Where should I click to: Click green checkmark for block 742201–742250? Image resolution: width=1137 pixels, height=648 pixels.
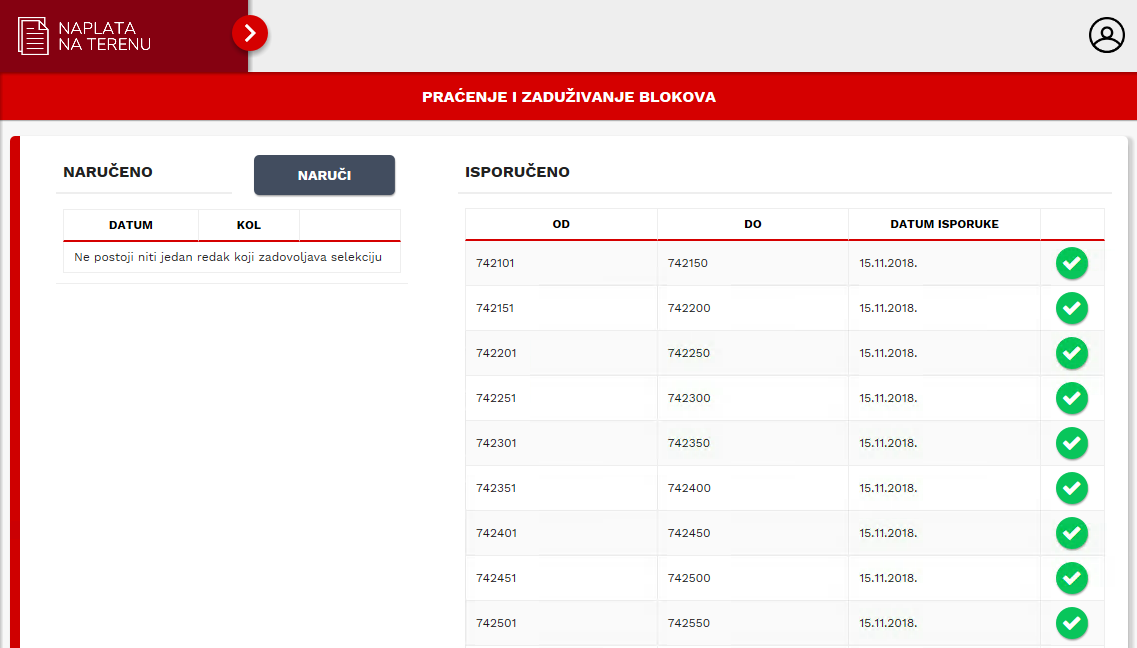coord(1072,353)
